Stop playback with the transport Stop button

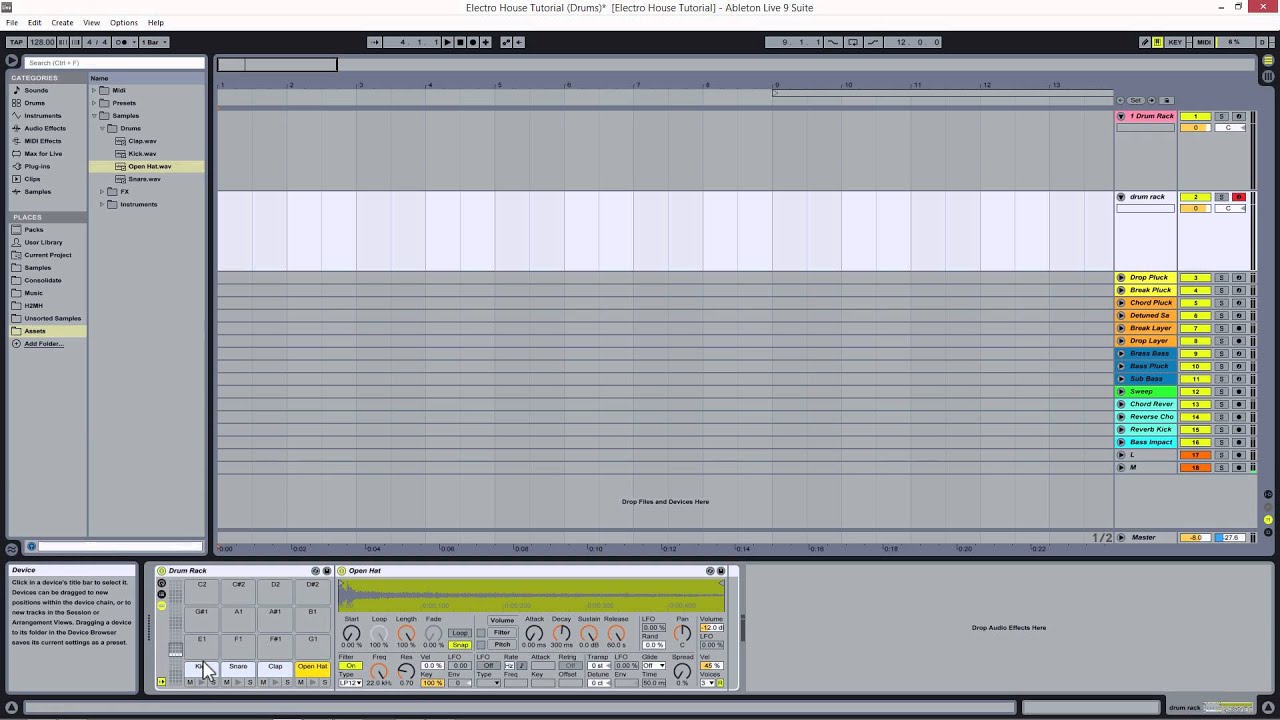(460, 42)
